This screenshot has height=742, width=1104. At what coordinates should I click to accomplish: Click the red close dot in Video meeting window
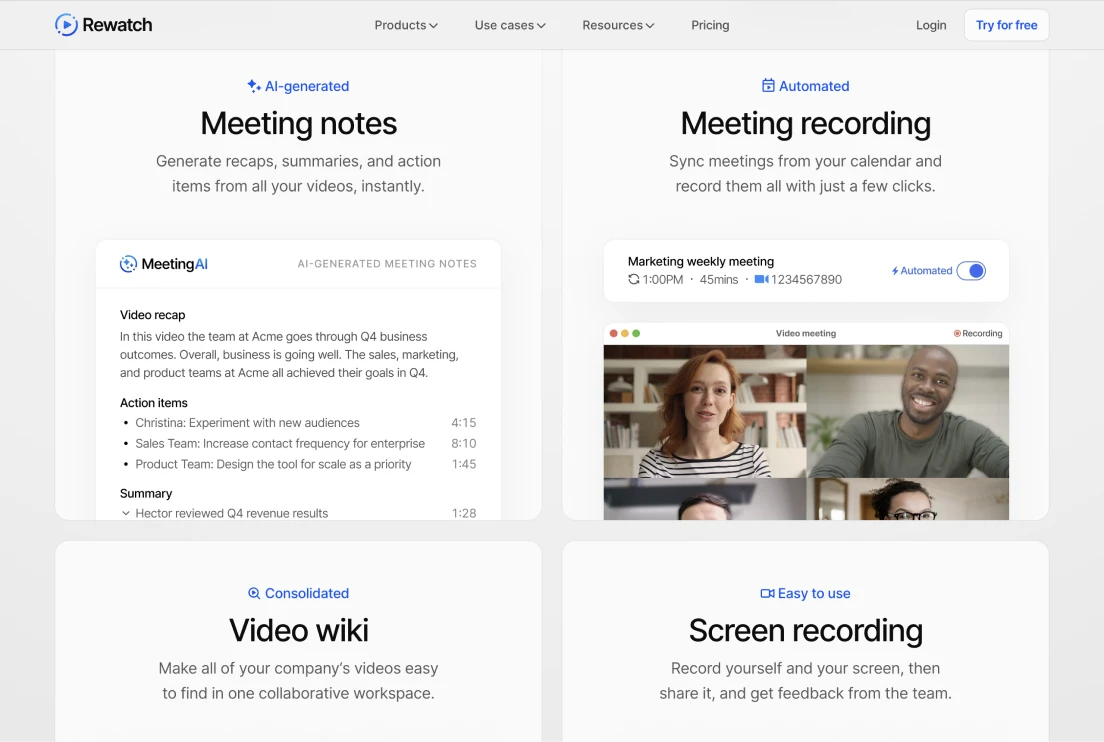(x=613, y=334)
